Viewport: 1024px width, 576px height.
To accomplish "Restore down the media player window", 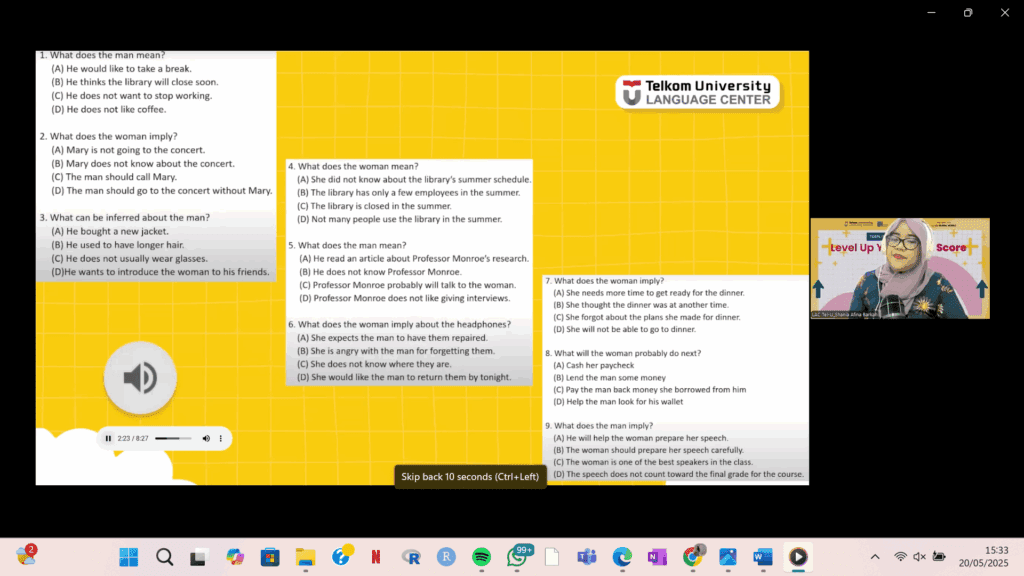I will click(967, 12).
